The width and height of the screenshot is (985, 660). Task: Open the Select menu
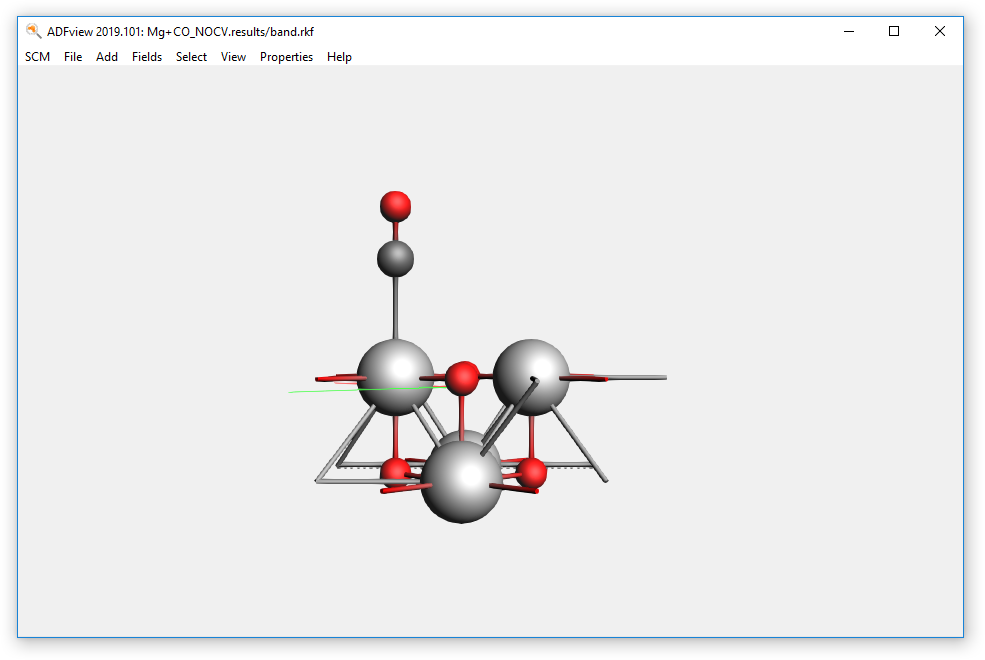pyautogui.click(x=191, y=57)
